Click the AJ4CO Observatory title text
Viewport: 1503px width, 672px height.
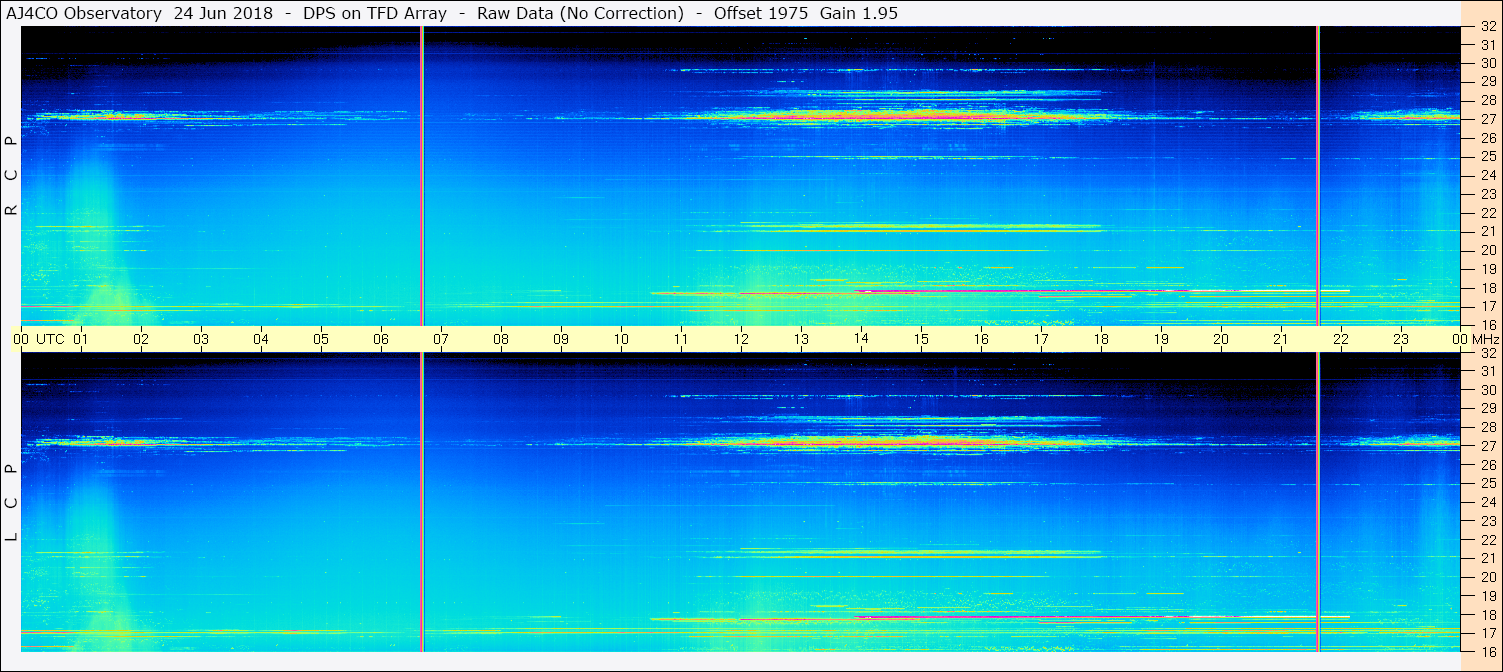pos(85,13)
